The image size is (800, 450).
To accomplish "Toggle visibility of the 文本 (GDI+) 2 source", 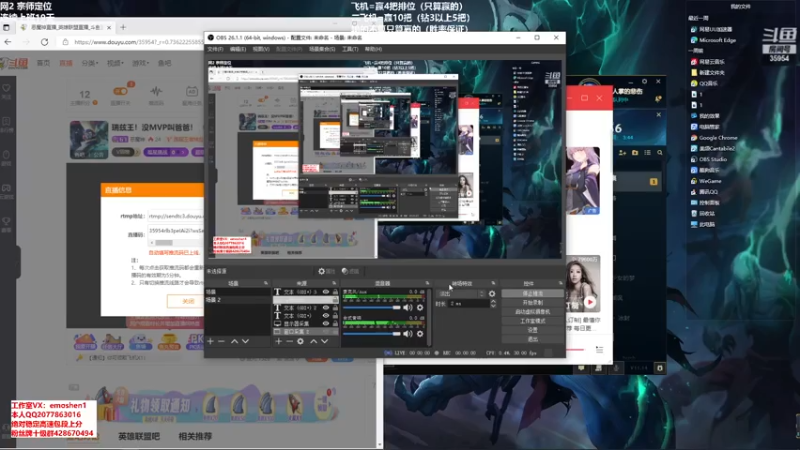I will pyautogui.click(x=326, y=308).
